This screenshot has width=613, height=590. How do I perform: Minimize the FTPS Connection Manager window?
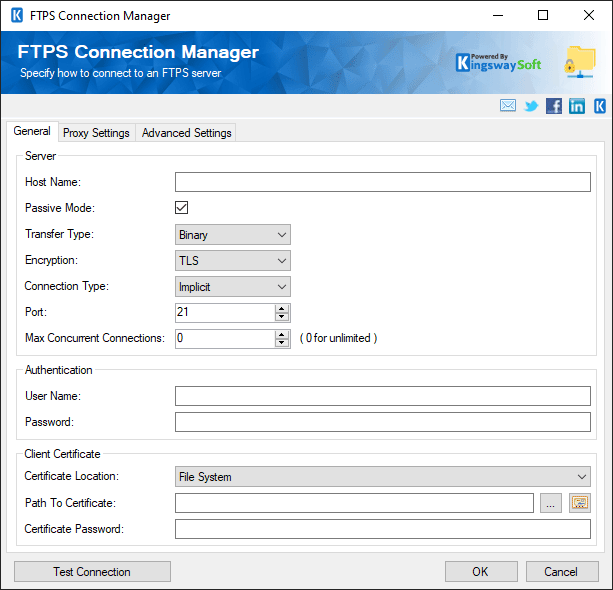[498, 15]
